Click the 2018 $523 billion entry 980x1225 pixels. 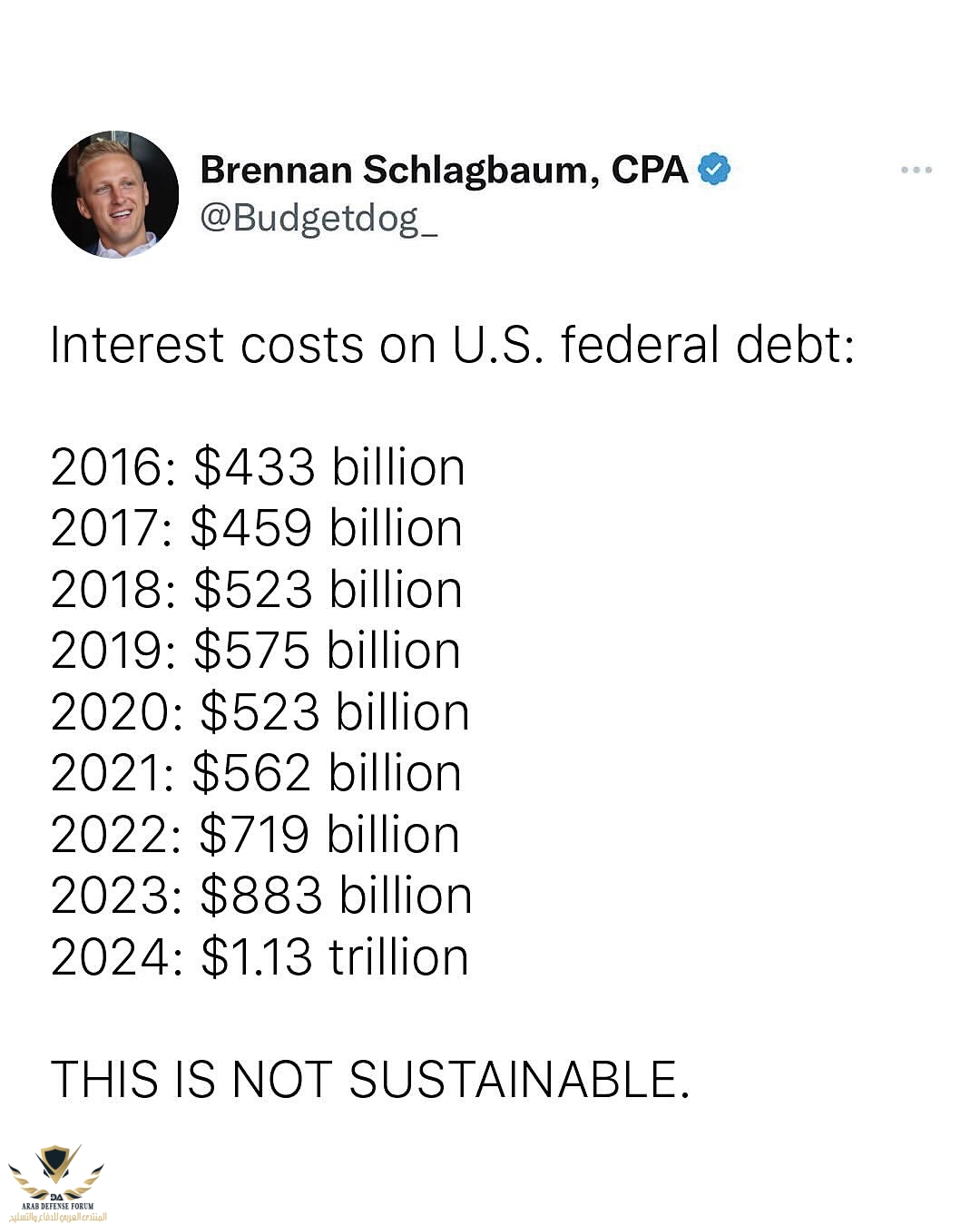257,590
